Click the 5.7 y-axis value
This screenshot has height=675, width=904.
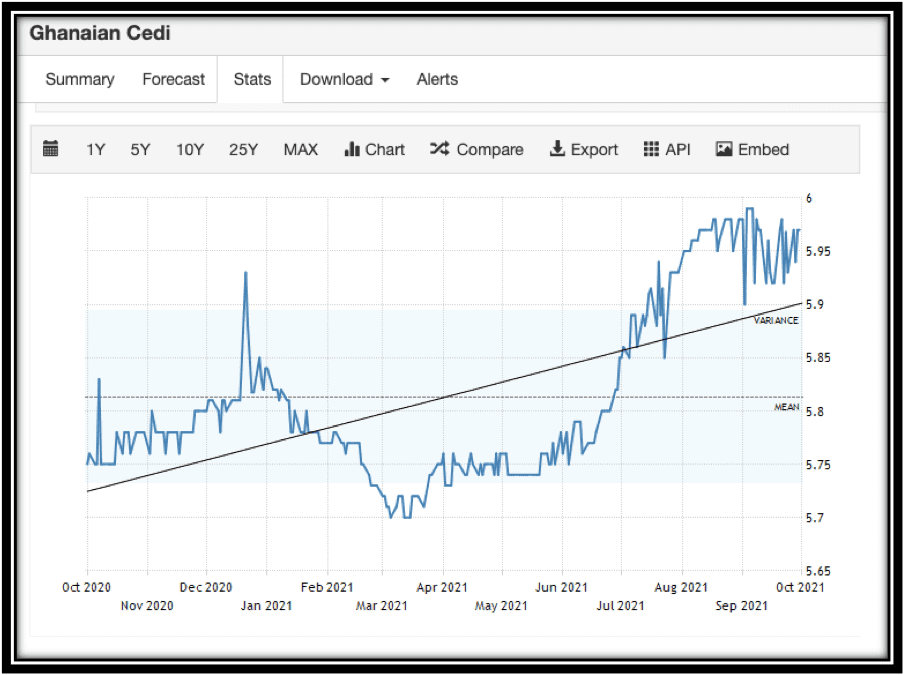point(813,518)
